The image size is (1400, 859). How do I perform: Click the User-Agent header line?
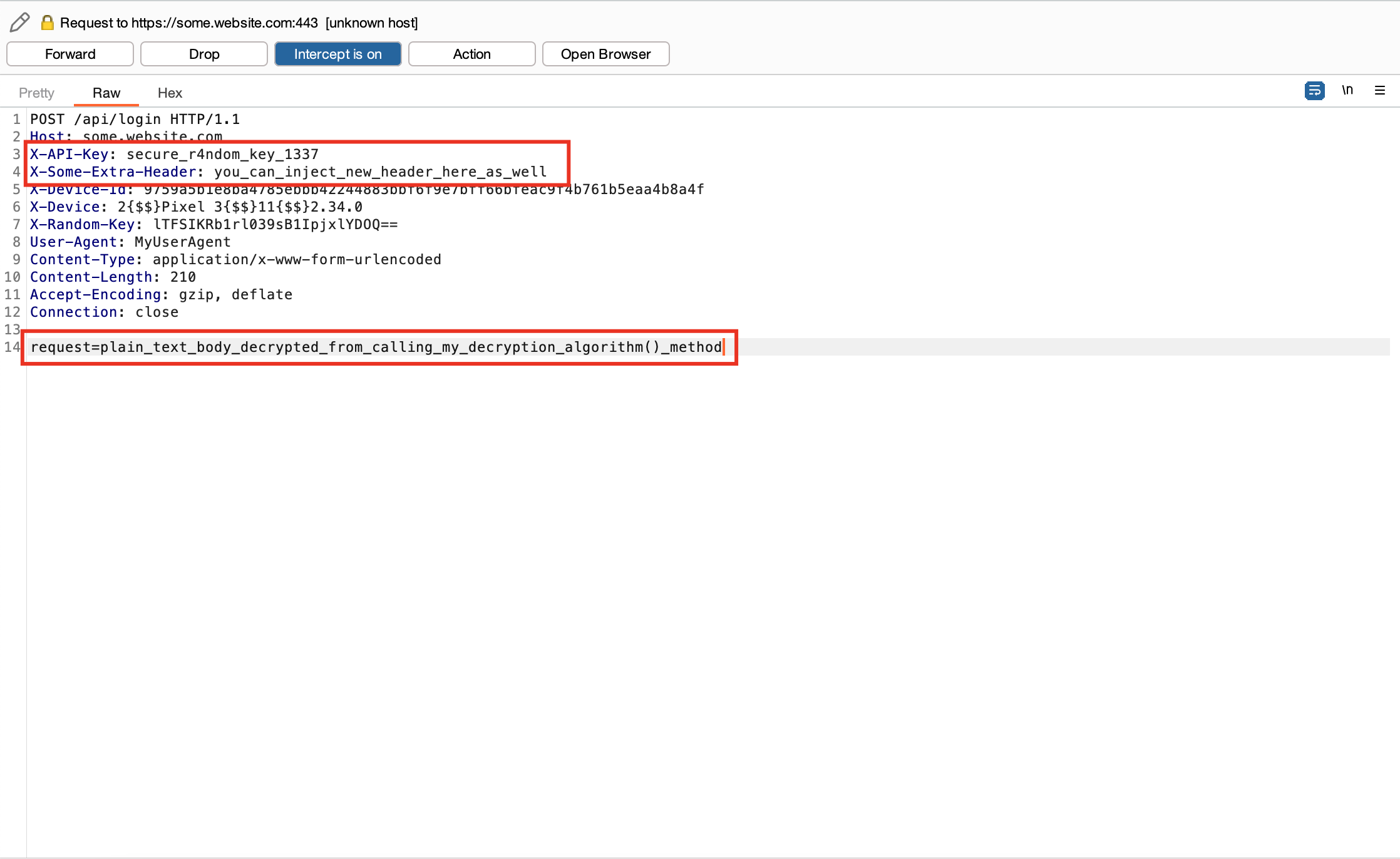(x=130, y=242)
